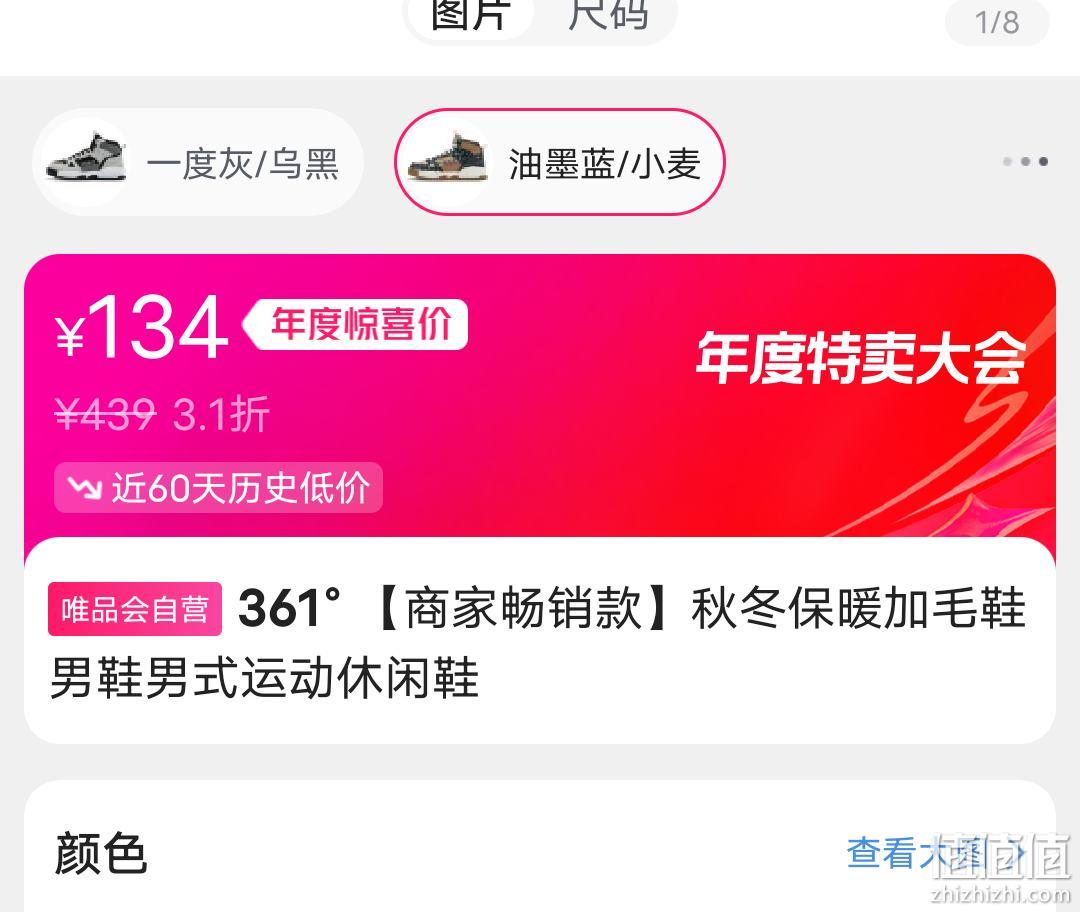Click the 361° brand name
Image resolution: width=1080 pixels, height=912 pixels.
point(289,608)
